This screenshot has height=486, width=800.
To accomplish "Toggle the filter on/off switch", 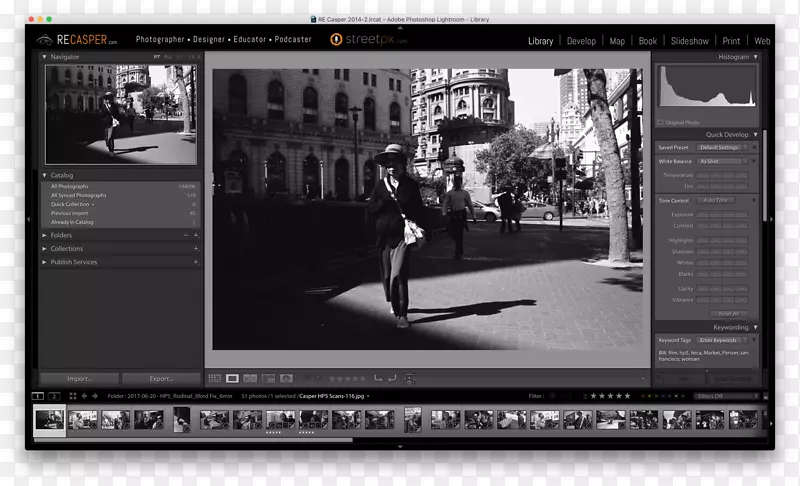I will [765, 396].
